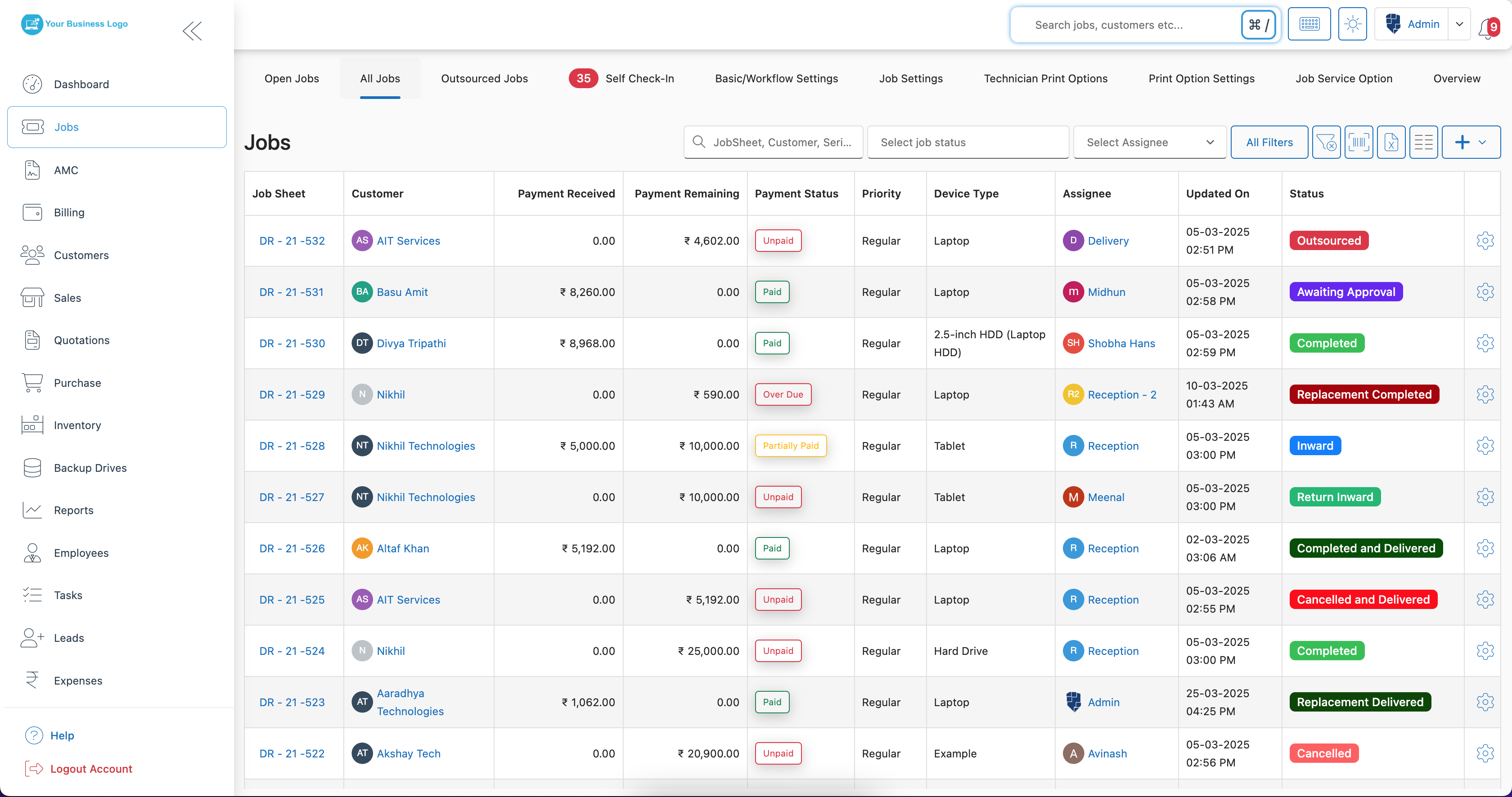Scan a barcode to find a job

tap(1359, 142)
